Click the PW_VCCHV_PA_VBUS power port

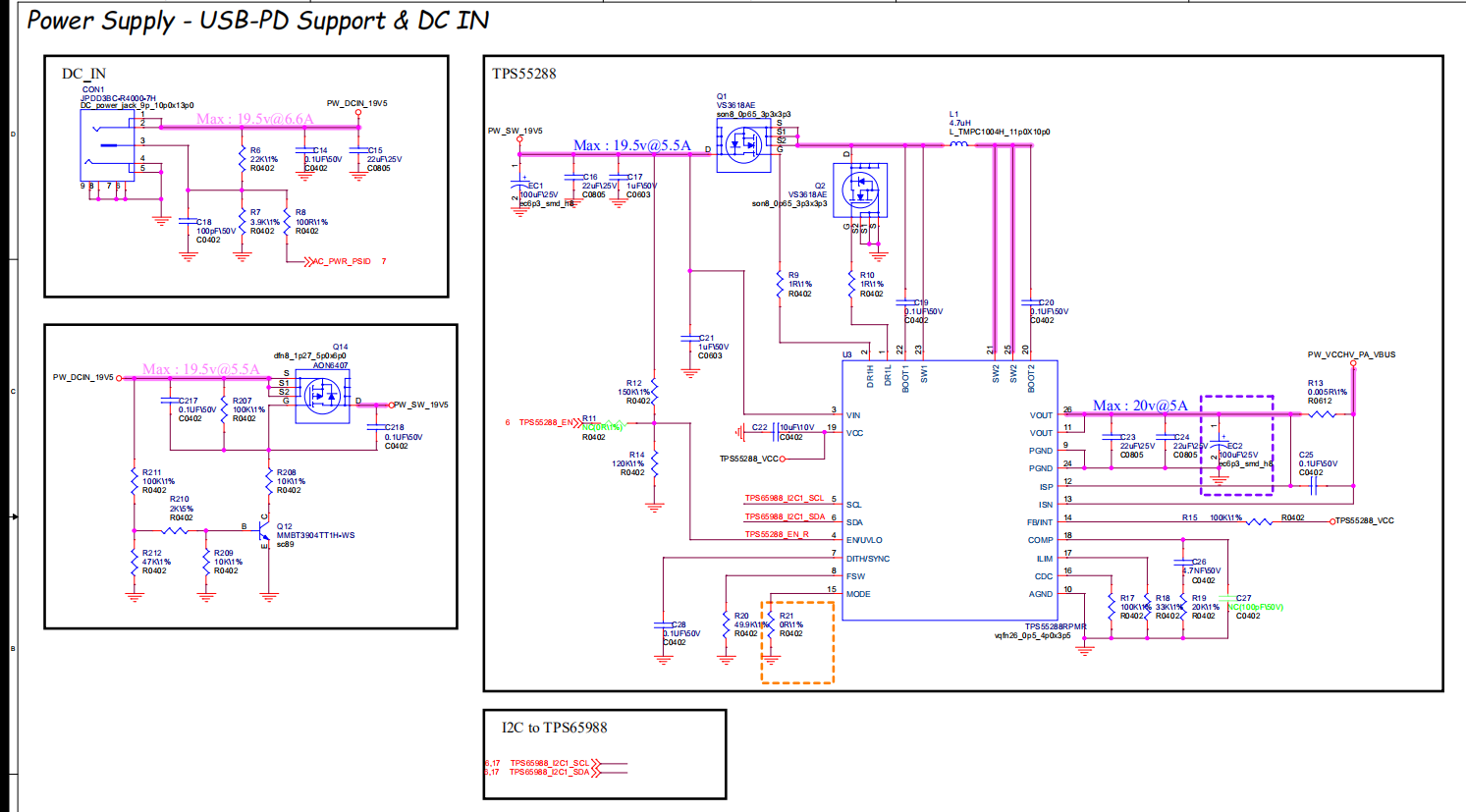[1352, 362]
